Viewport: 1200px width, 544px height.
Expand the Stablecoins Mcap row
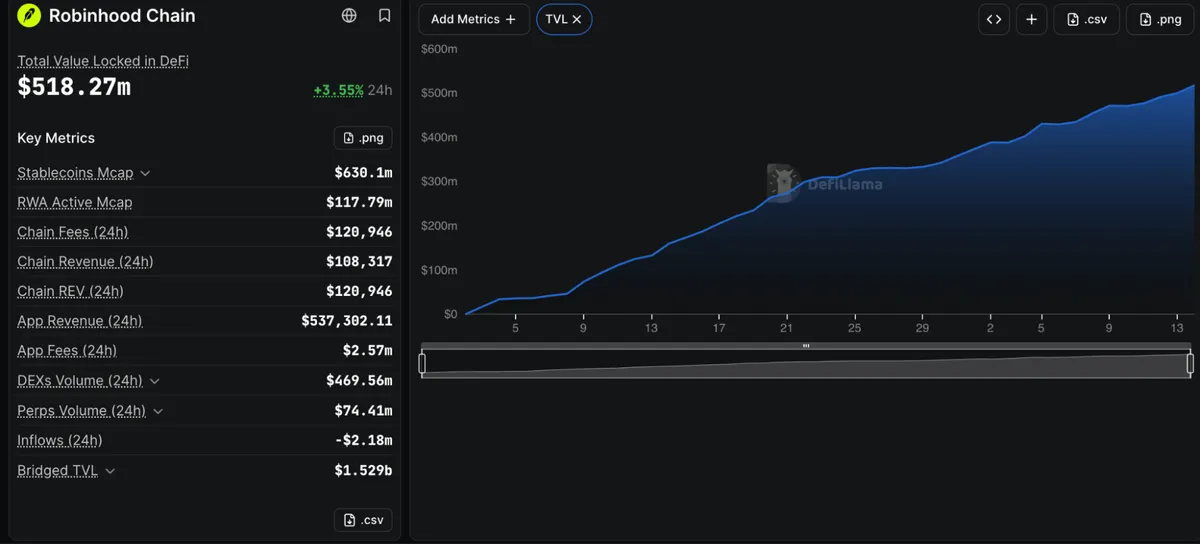145,173
